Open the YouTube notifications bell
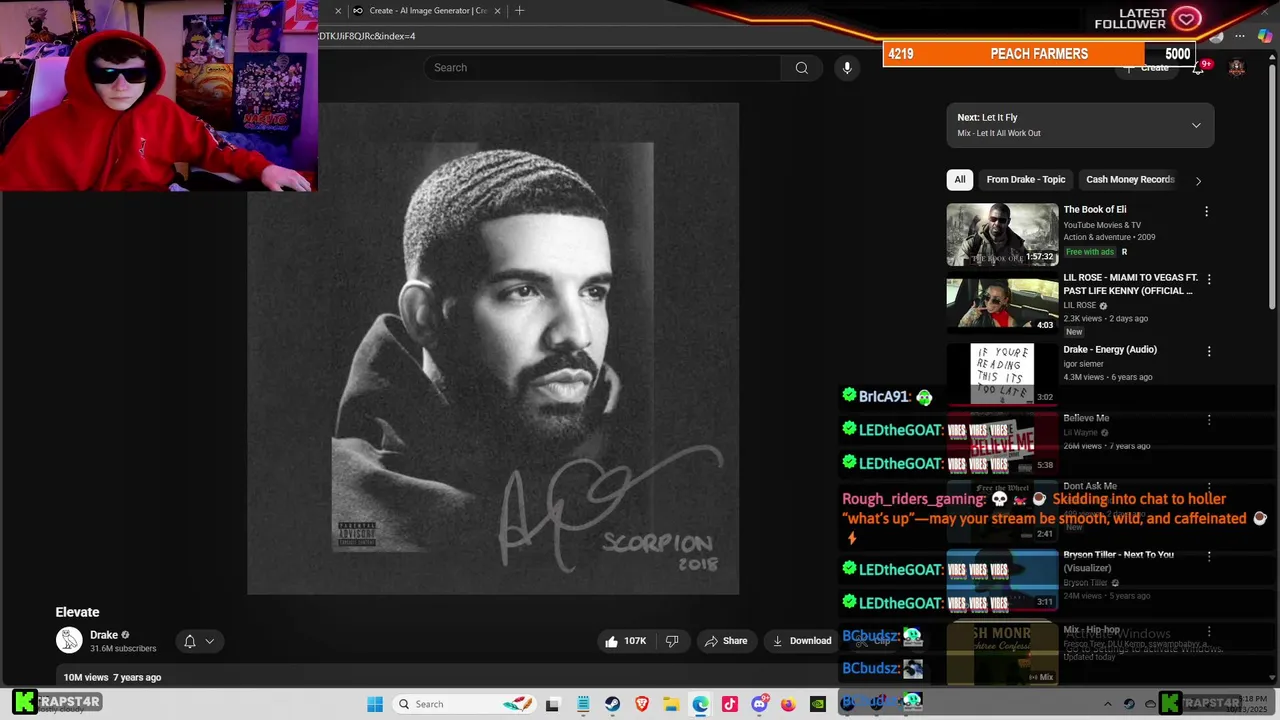The image size is (1280, 720). [x=1198, y=68]
